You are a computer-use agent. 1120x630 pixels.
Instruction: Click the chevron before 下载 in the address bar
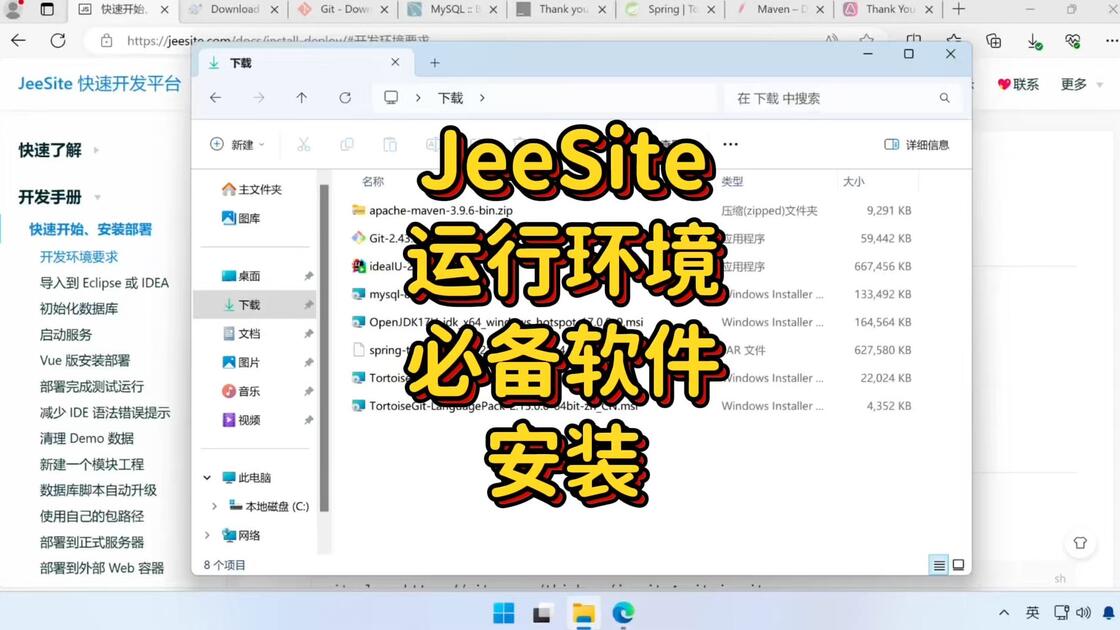pyautogui.click(x=418, y=98)
